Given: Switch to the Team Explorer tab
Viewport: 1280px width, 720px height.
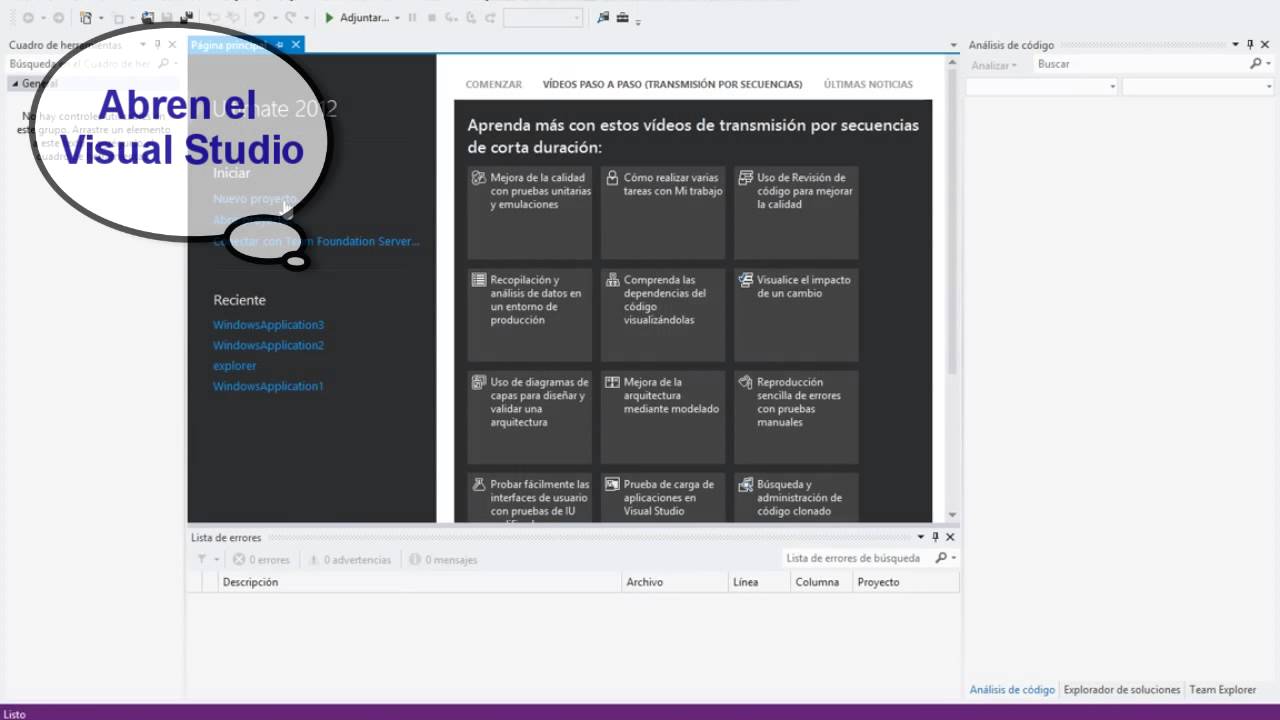Looking at the screenshot, I should [x=1222, y=690].
